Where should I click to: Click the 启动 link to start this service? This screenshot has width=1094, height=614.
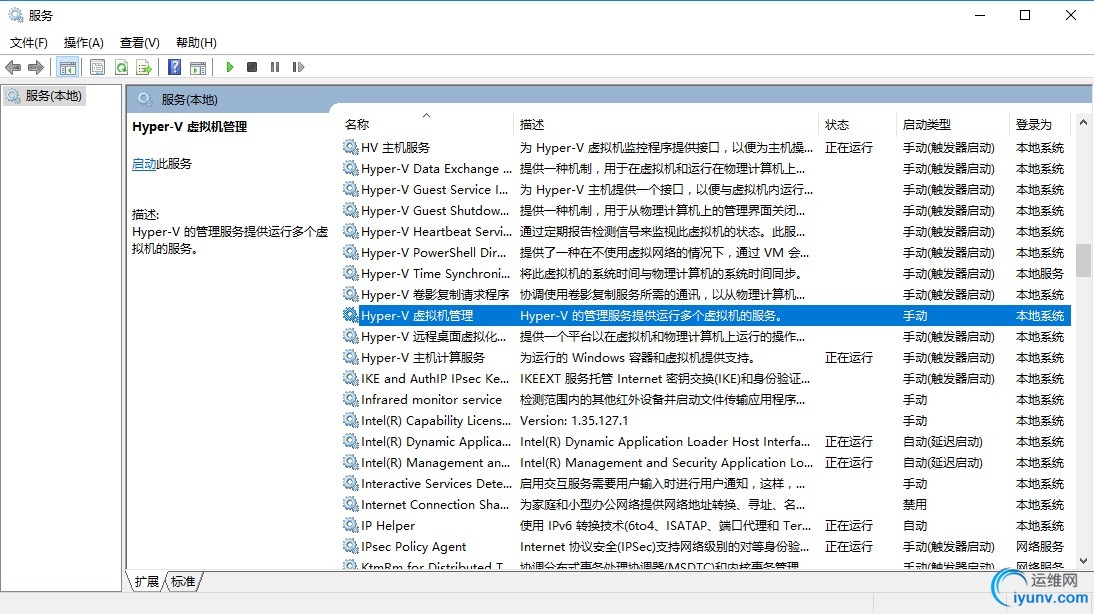144,164
